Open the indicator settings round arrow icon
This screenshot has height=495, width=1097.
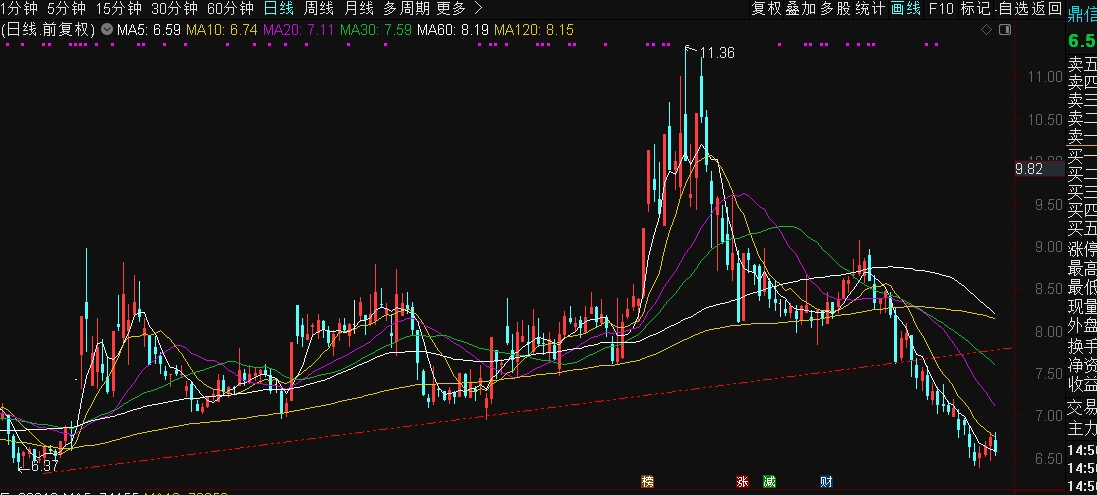point(107,29)
